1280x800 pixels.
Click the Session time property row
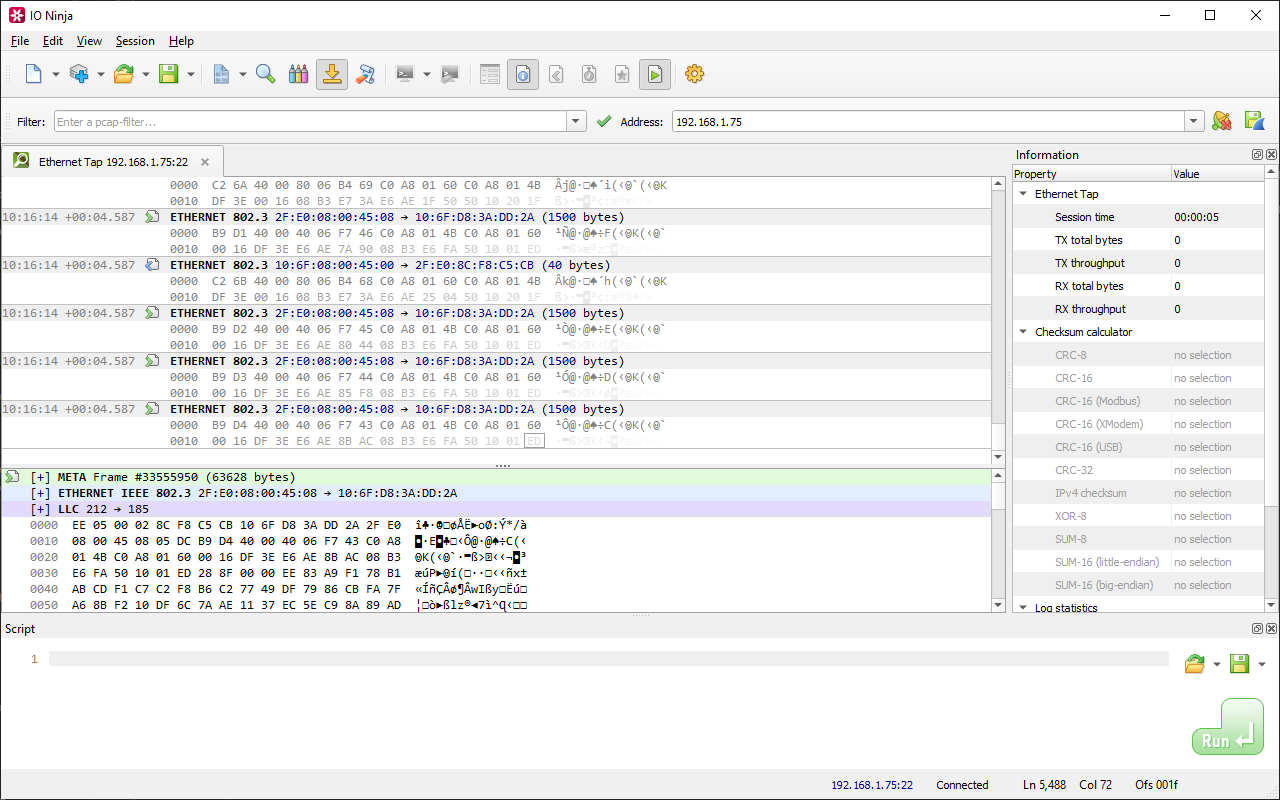(1139, 217)
